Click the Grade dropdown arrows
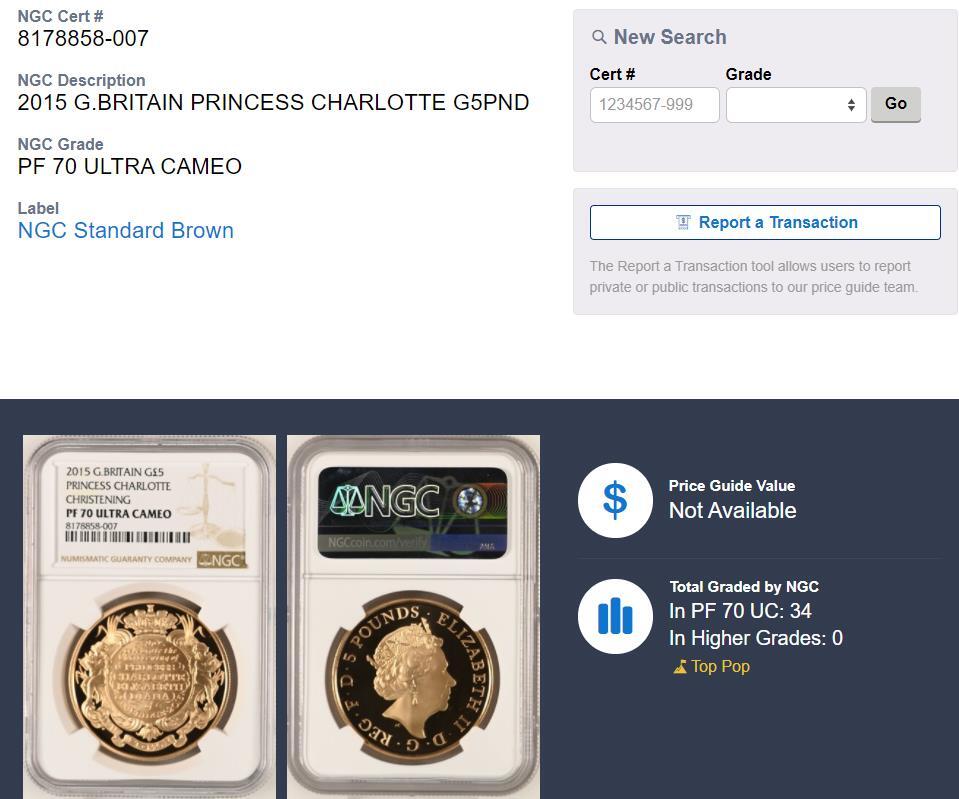959x799 pixels. [851, 105]
